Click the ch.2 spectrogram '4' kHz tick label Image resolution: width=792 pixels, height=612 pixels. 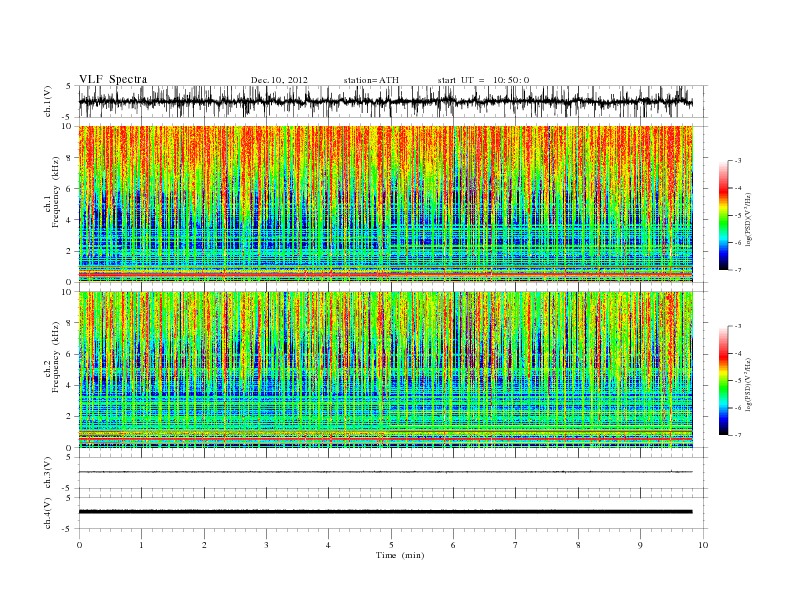(x=70, y=386)
